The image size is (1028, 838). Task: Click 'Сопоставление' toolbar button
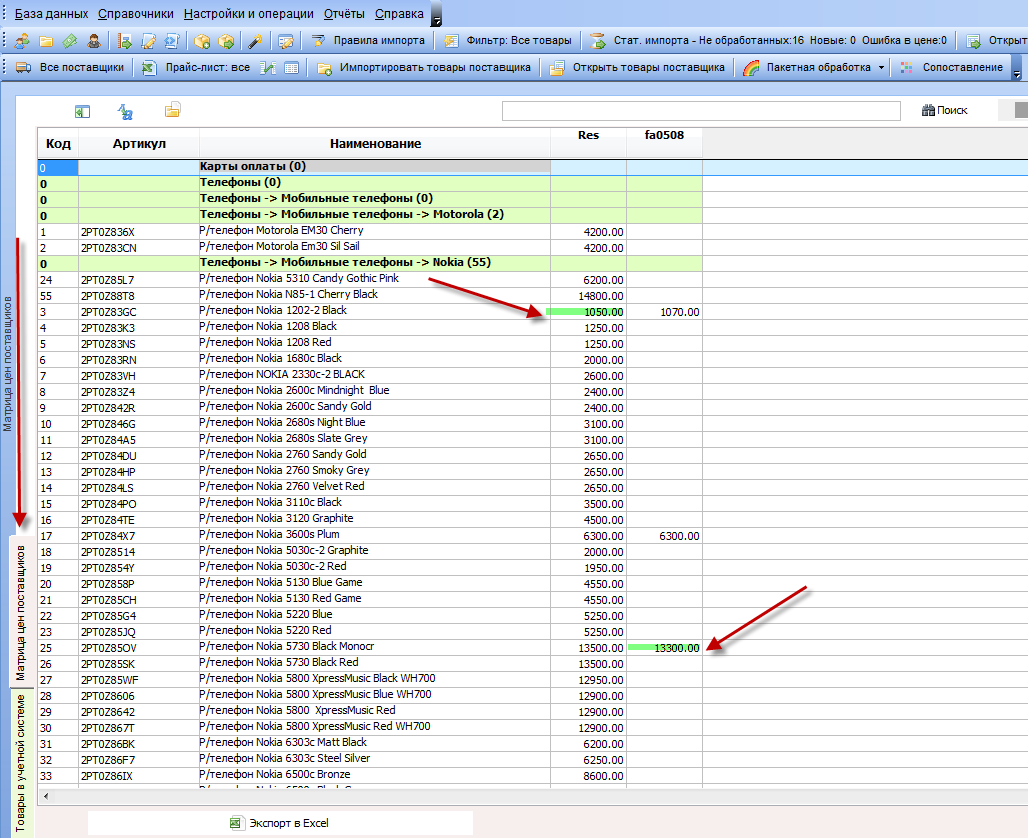951,68
